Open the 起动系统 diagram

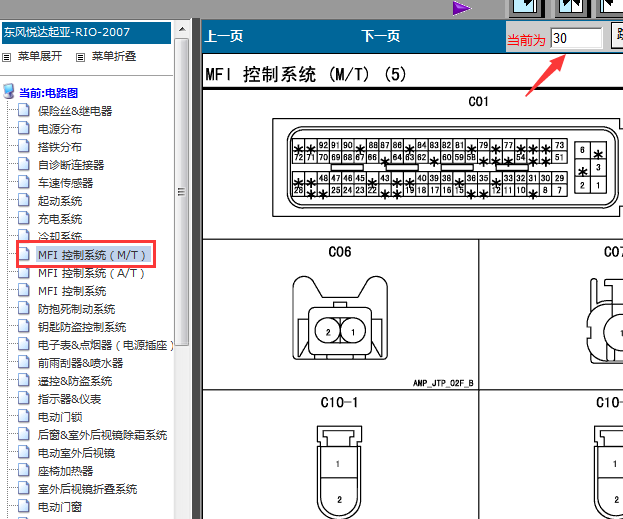click(x=60, y=201)
